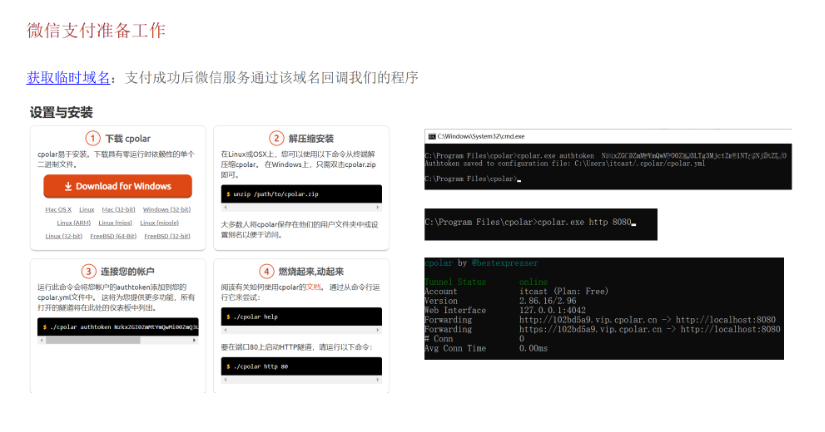The width and height of the screenshot is (825, 432).
Task: Click the cpolar.exe http 8080 command line
Action: [x=530, y=222]
